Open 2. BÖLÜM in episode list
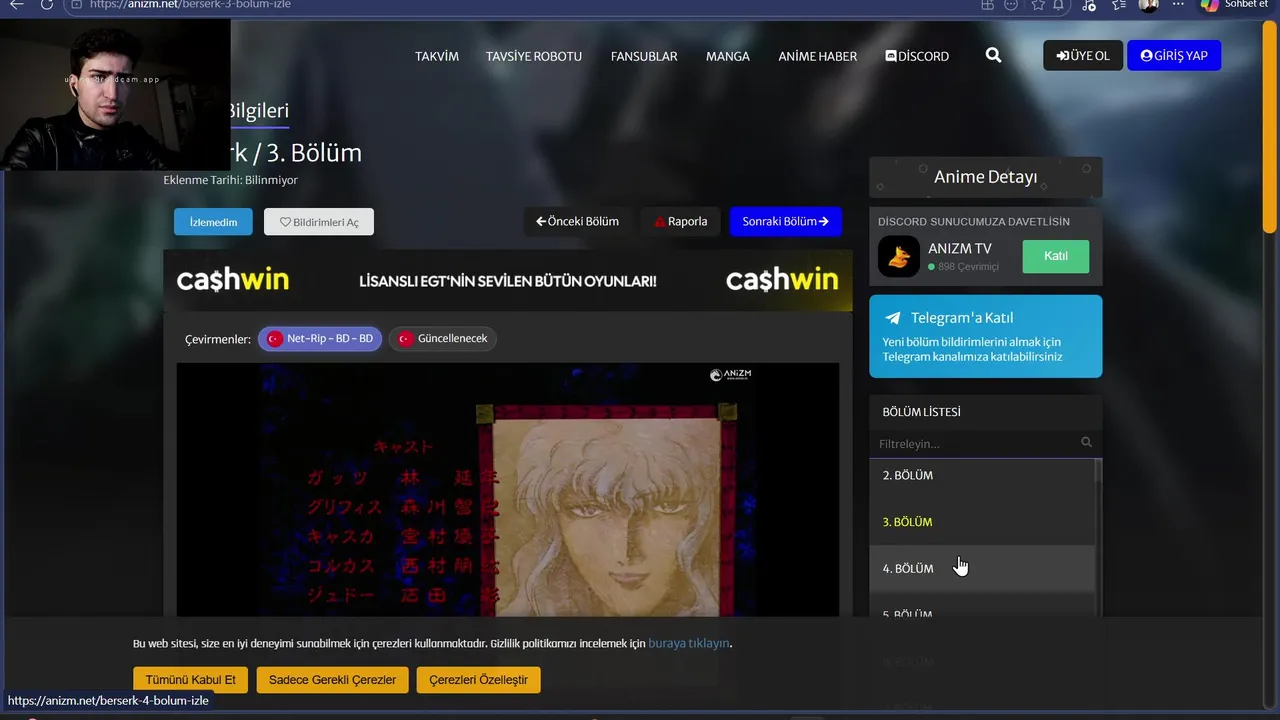 point(982,475)
